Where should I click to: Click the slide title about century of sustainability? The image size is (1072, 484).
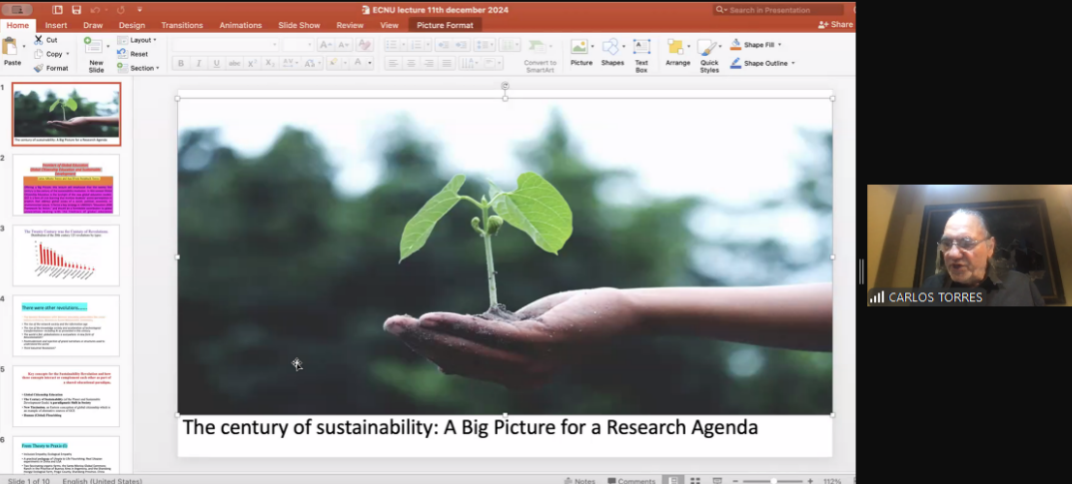pyautogui.click(x=470, y=427)
